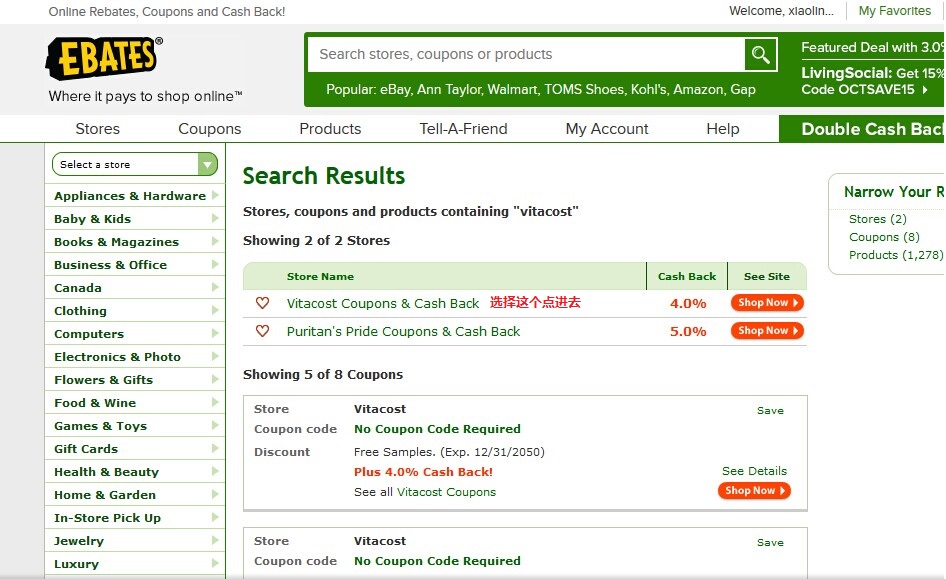Click Shop Now in Free Samples coupon
The width and height of the screenshot is (946, 579).
(x=754, y=491)
